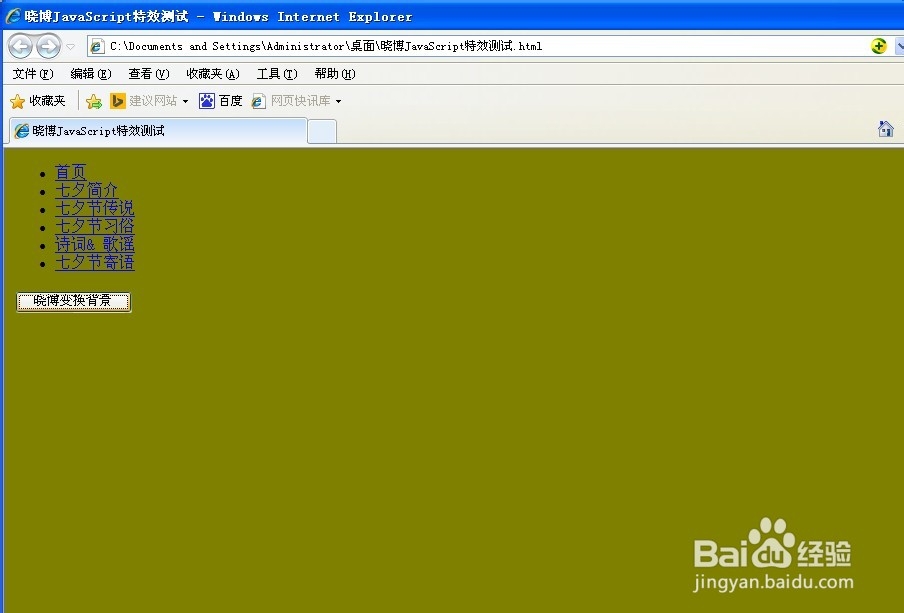Open the 七夕节传说 link
Image resolution: width=904 pixels, height=613 pixels.
94,208
